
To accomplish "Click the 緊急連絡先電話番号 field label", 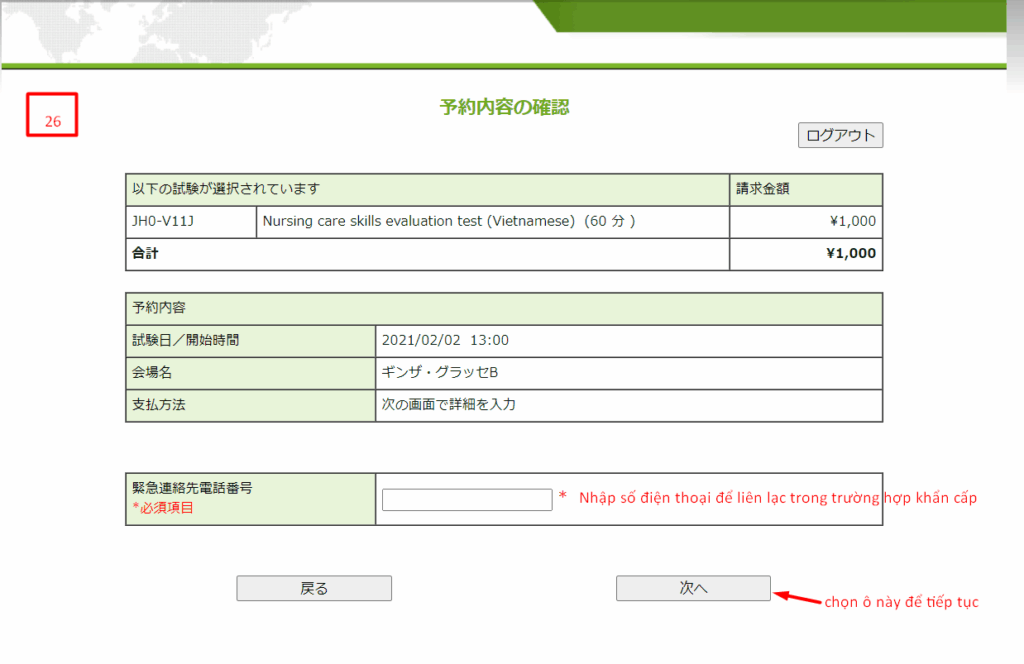I will (192, 488).
